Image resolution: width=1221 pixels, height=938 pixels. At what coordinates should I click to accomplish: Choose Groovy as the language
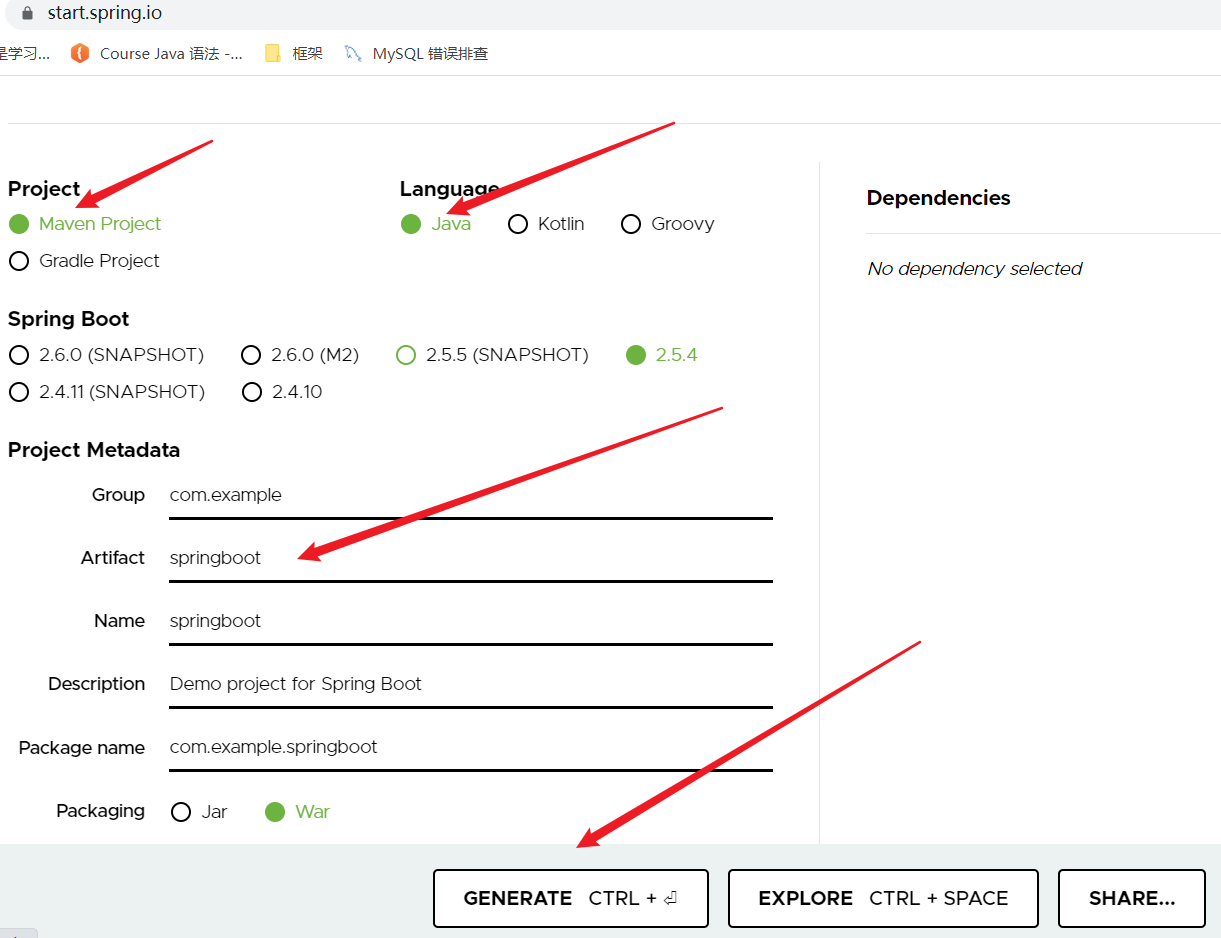pos(667,224)
